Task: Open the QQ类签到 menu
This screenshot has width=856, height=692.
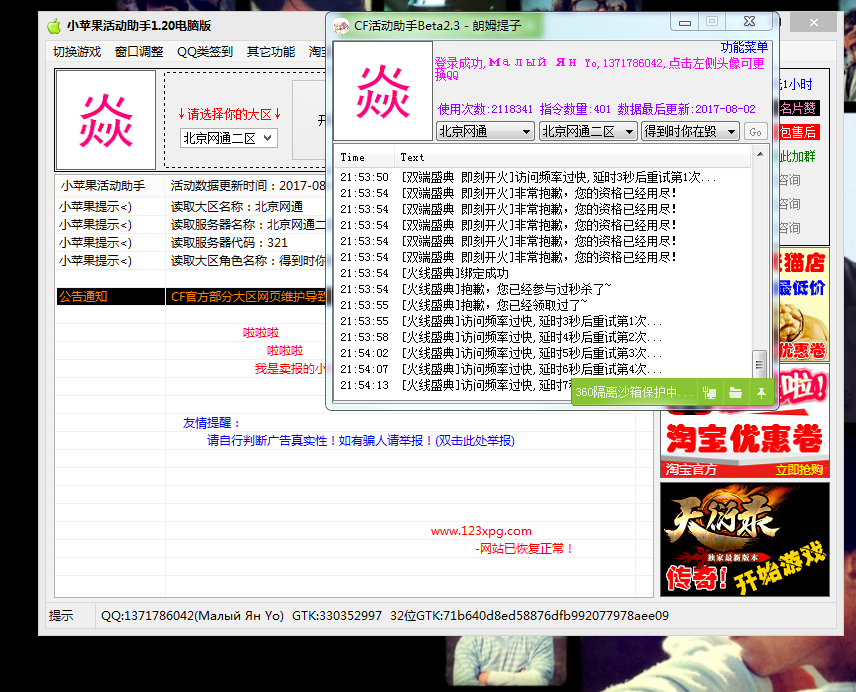Action: [x=205, y=52]
